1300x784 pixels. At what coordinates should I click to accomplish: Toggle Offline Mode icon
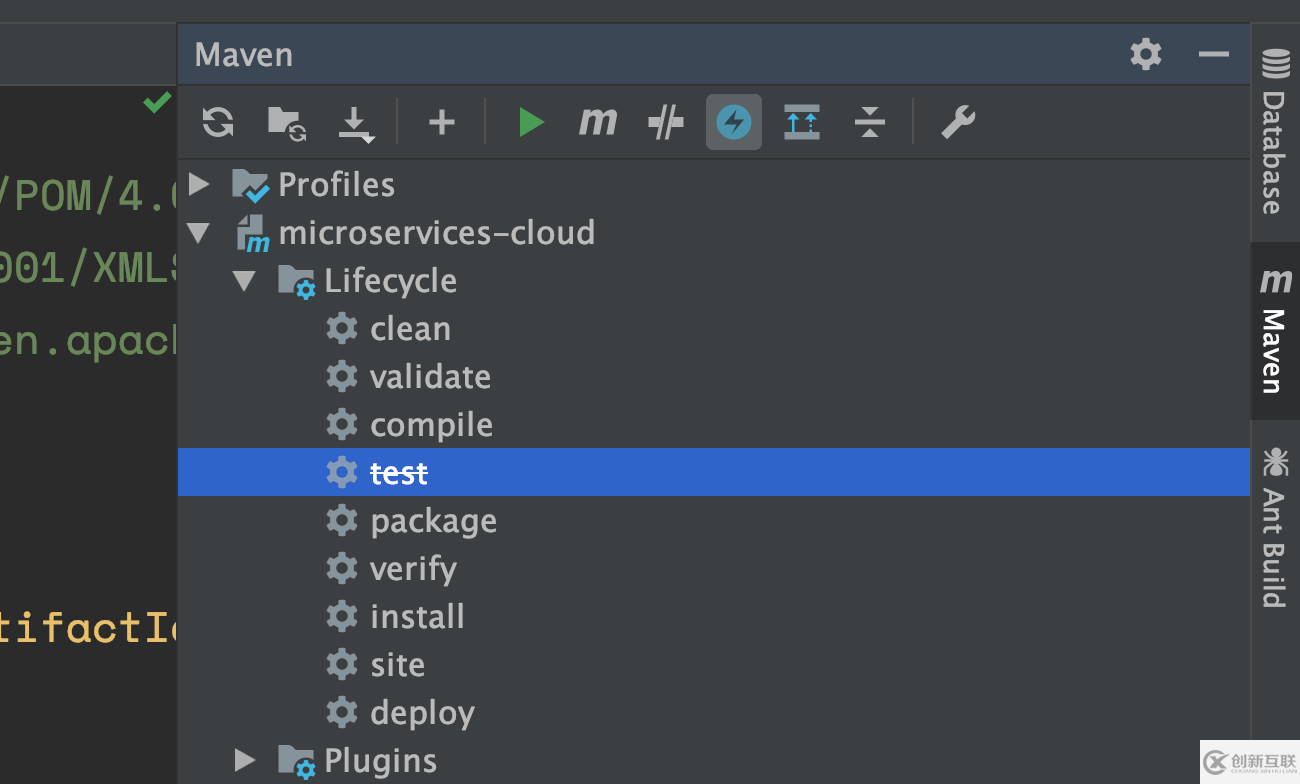(x=666, y=122)
